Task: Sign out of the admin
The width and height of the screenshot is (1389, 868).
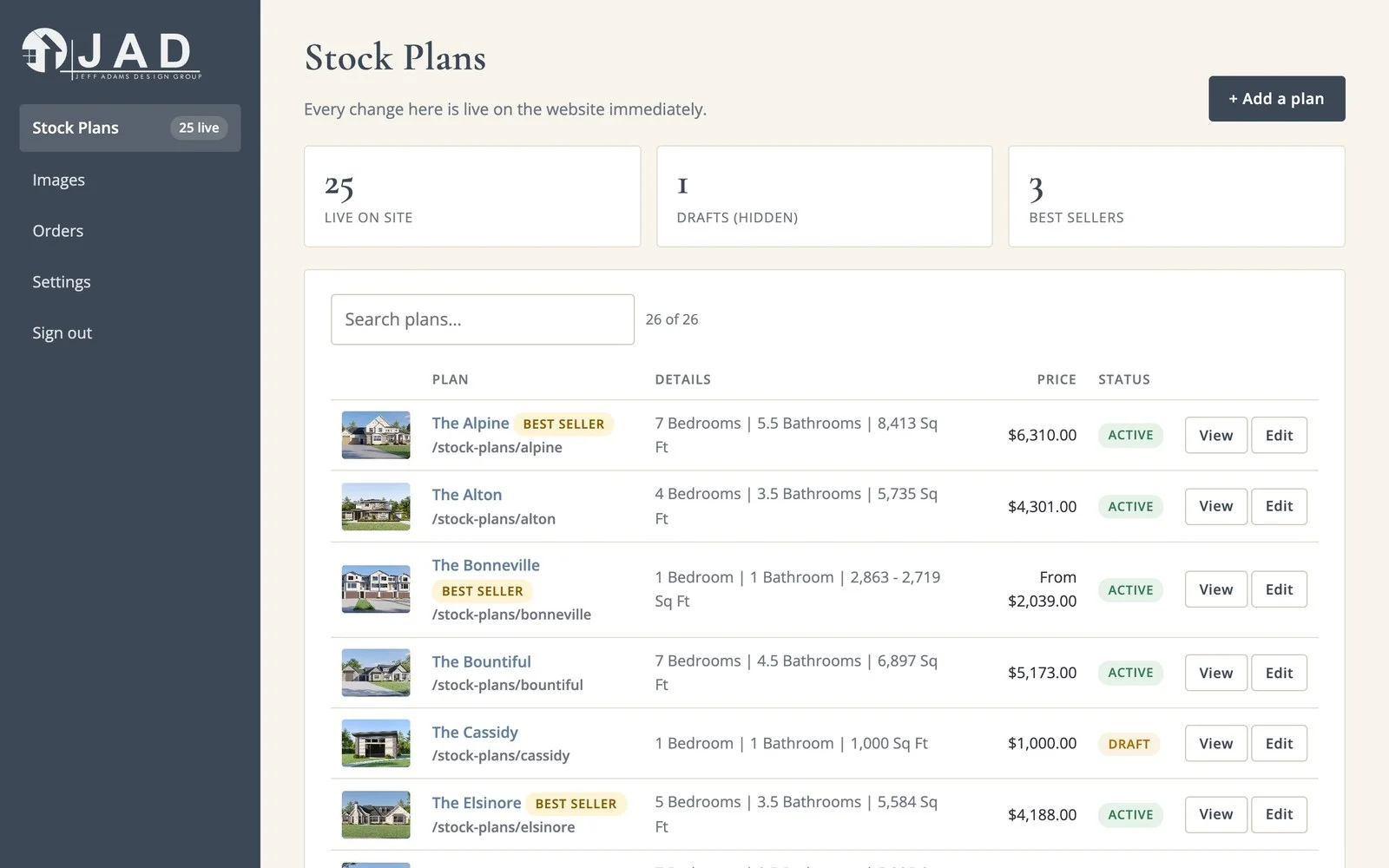Action: coord(63,333)
